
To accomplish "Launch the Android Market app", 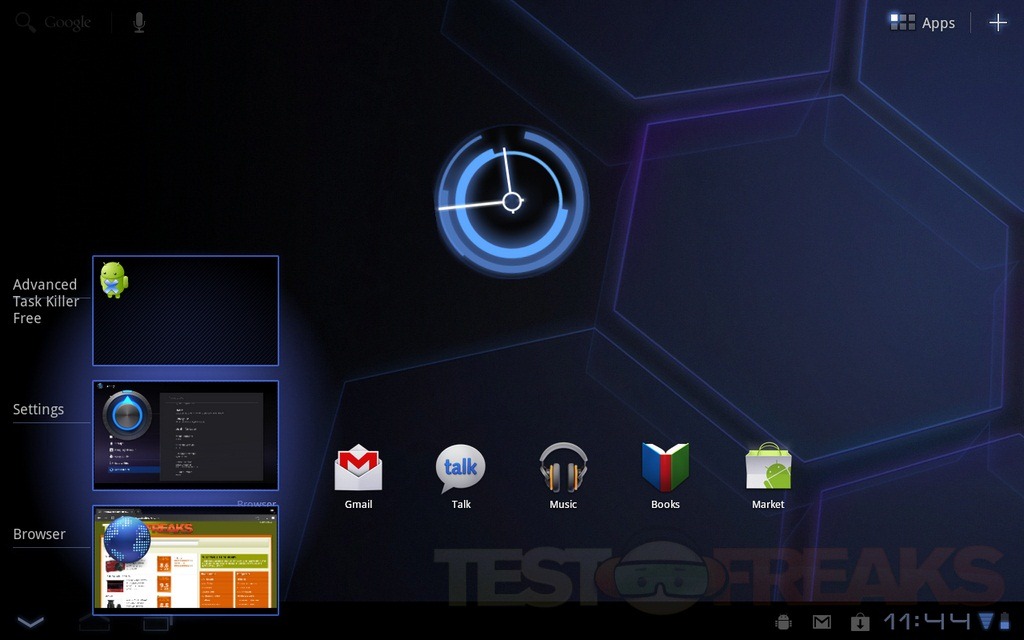I will 768,468.
